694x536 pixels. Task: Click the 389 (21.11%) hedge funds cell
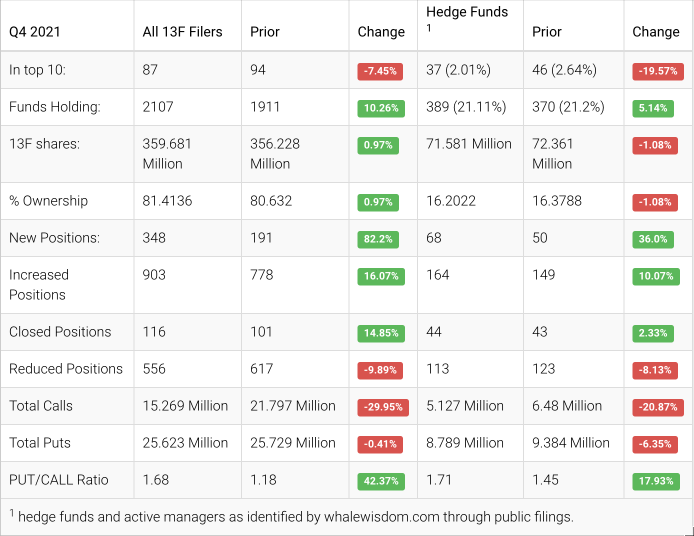[466, 107]
